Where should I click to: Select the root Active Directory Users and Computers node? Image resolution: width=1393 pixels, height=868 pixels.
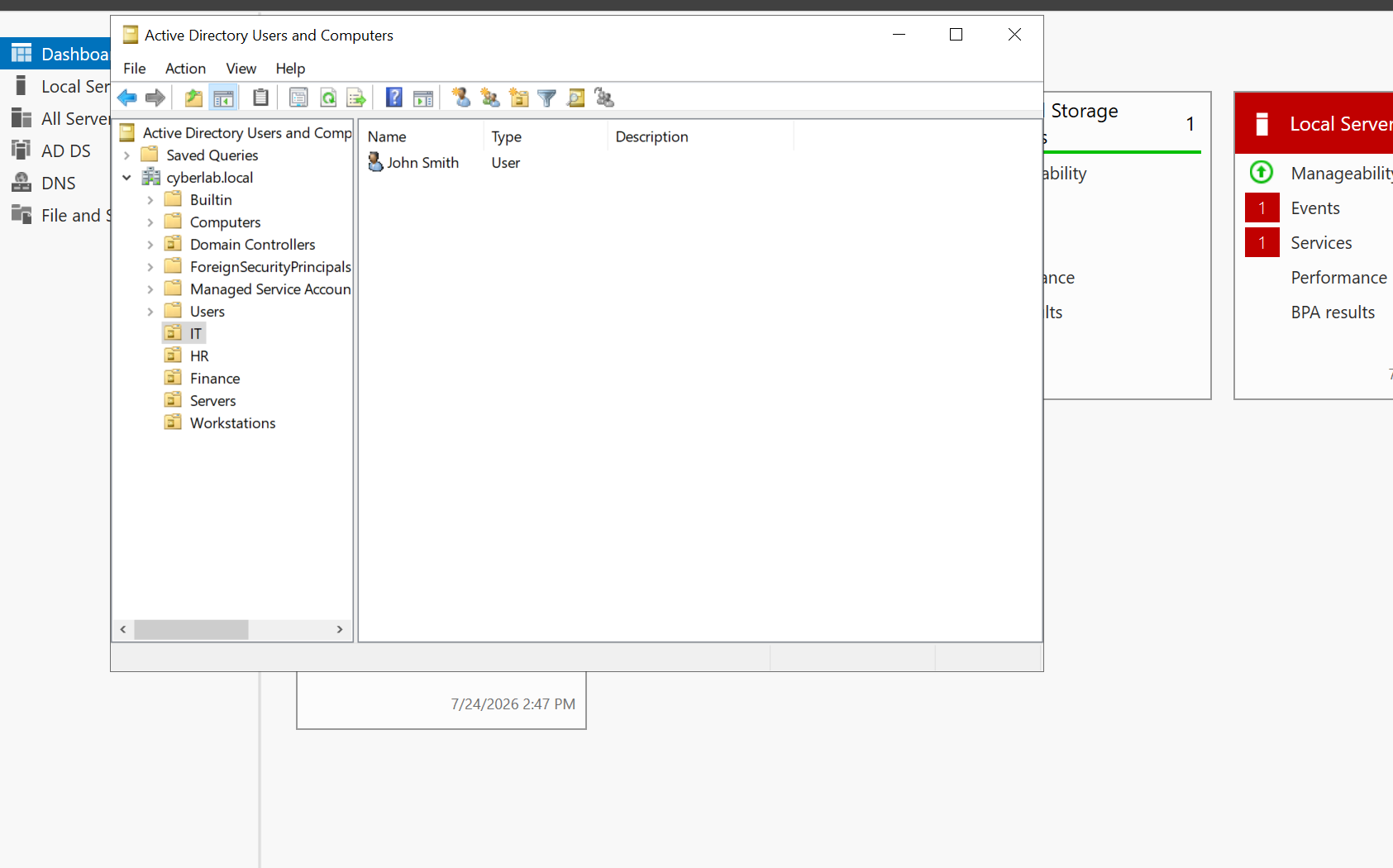pyautogui.click(x=247, y=133)
